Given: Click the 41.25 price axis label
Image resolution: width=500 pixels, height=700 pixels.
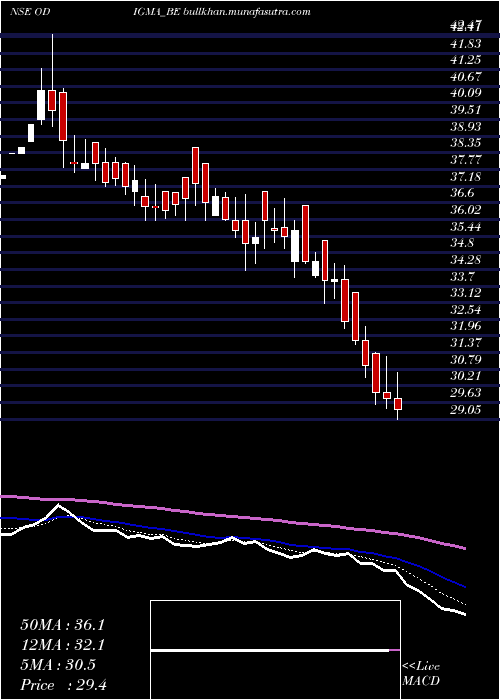Looking at the screenshot, I should coord(465,60).
